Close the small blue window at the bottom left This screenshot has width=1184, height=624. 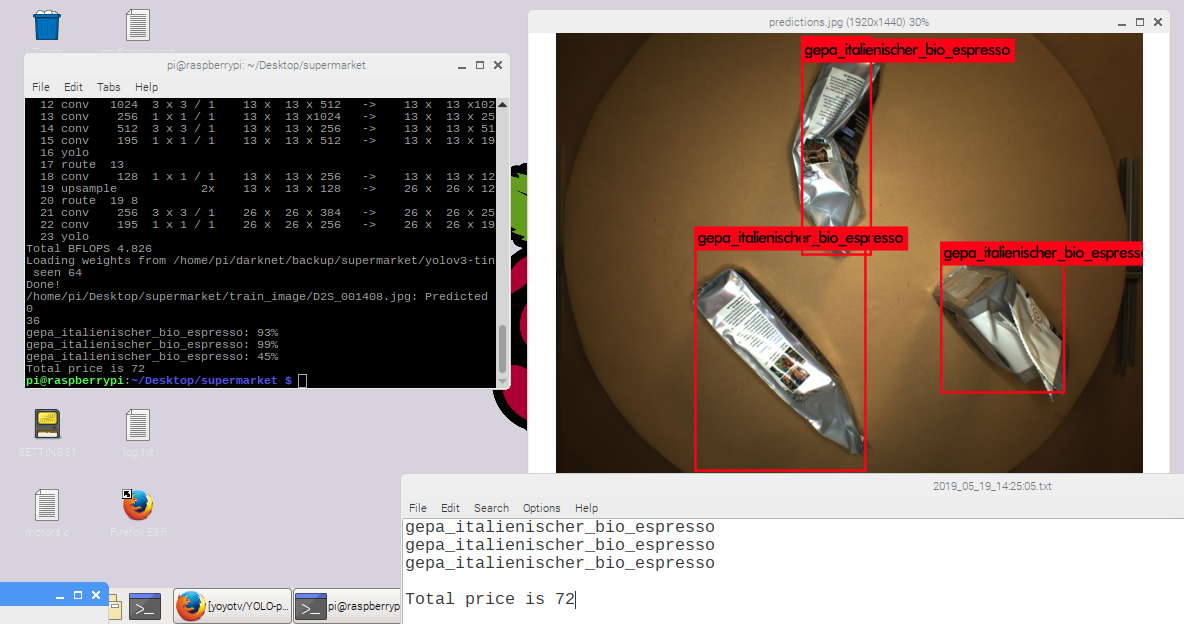click(96, 596)
